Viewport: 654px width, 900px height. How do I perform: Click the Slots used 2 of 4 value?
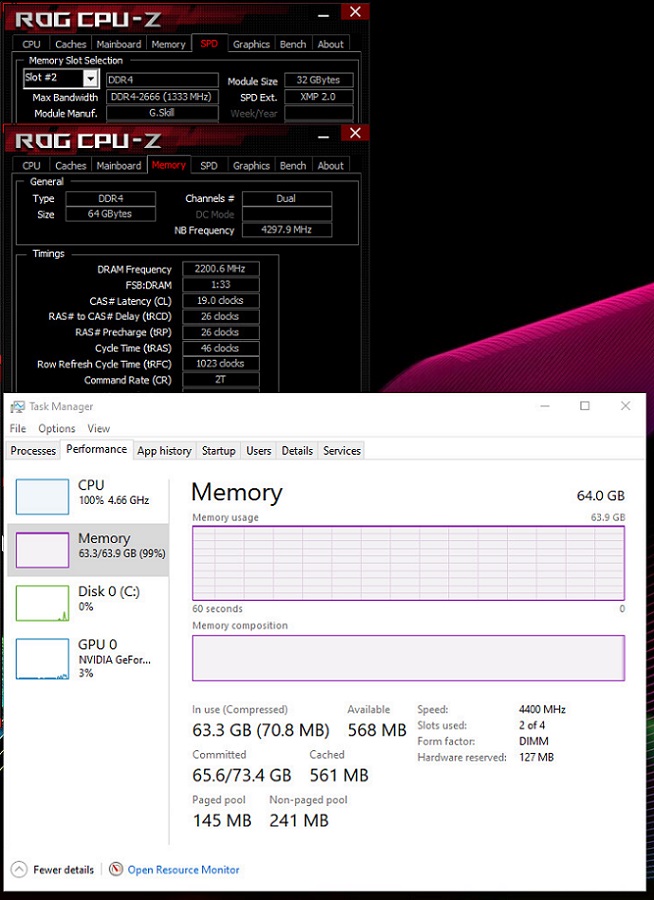point(532,725)
